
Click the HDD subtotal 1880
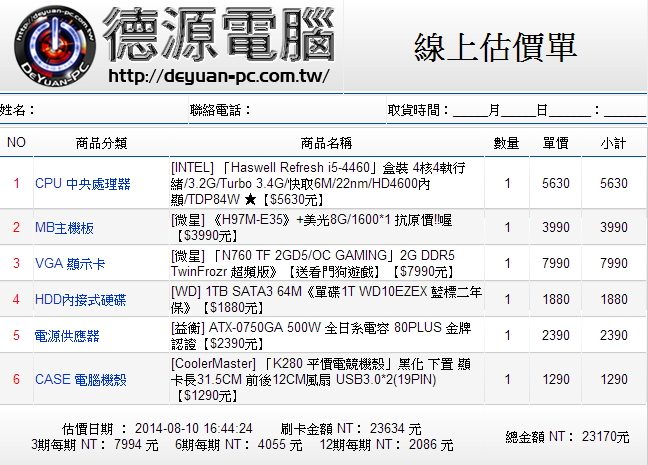614,299
